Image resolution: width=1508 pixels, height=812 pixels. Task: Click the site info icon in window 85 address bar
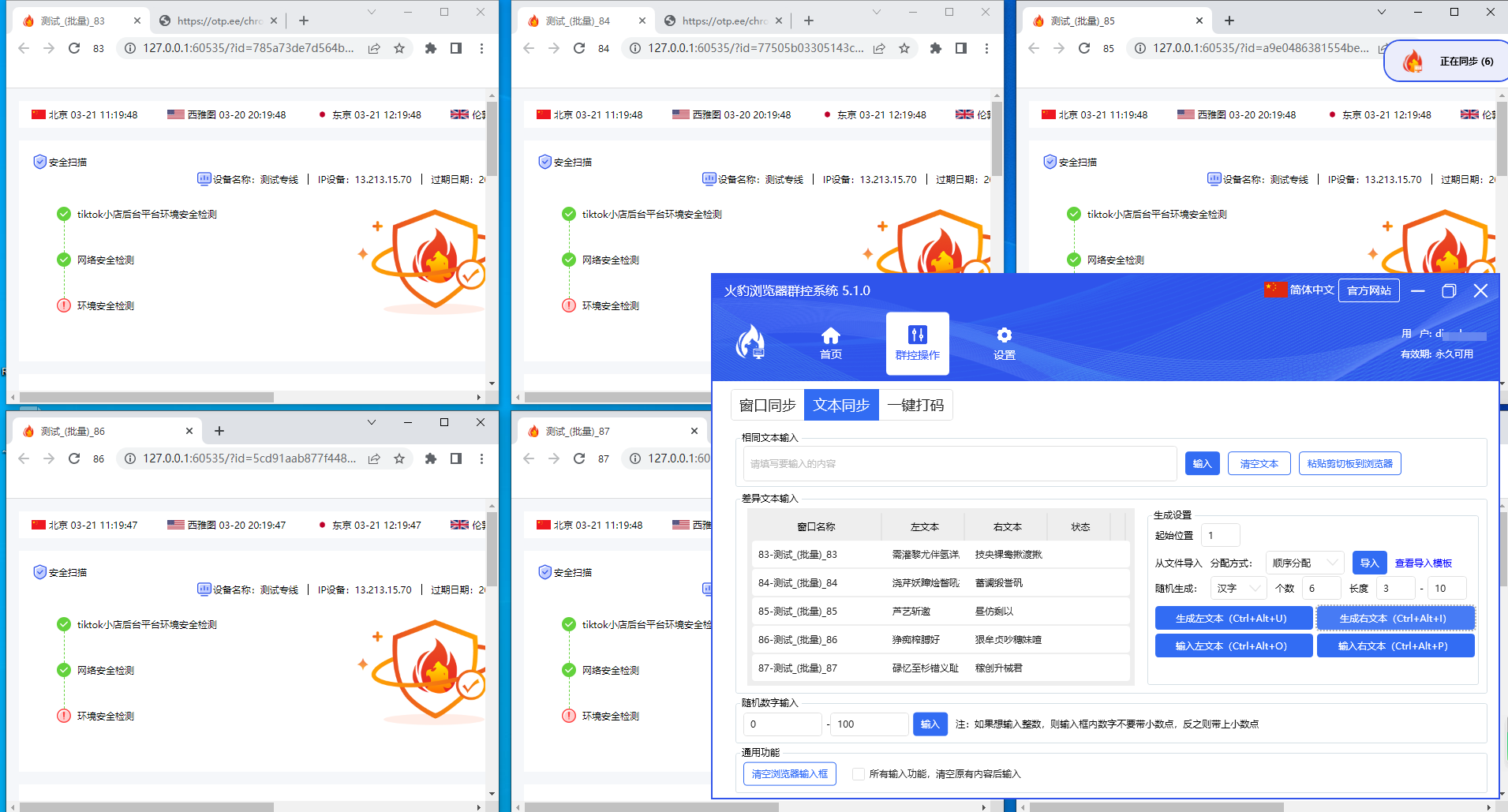pyautogui.click(x=1139, y=47)
